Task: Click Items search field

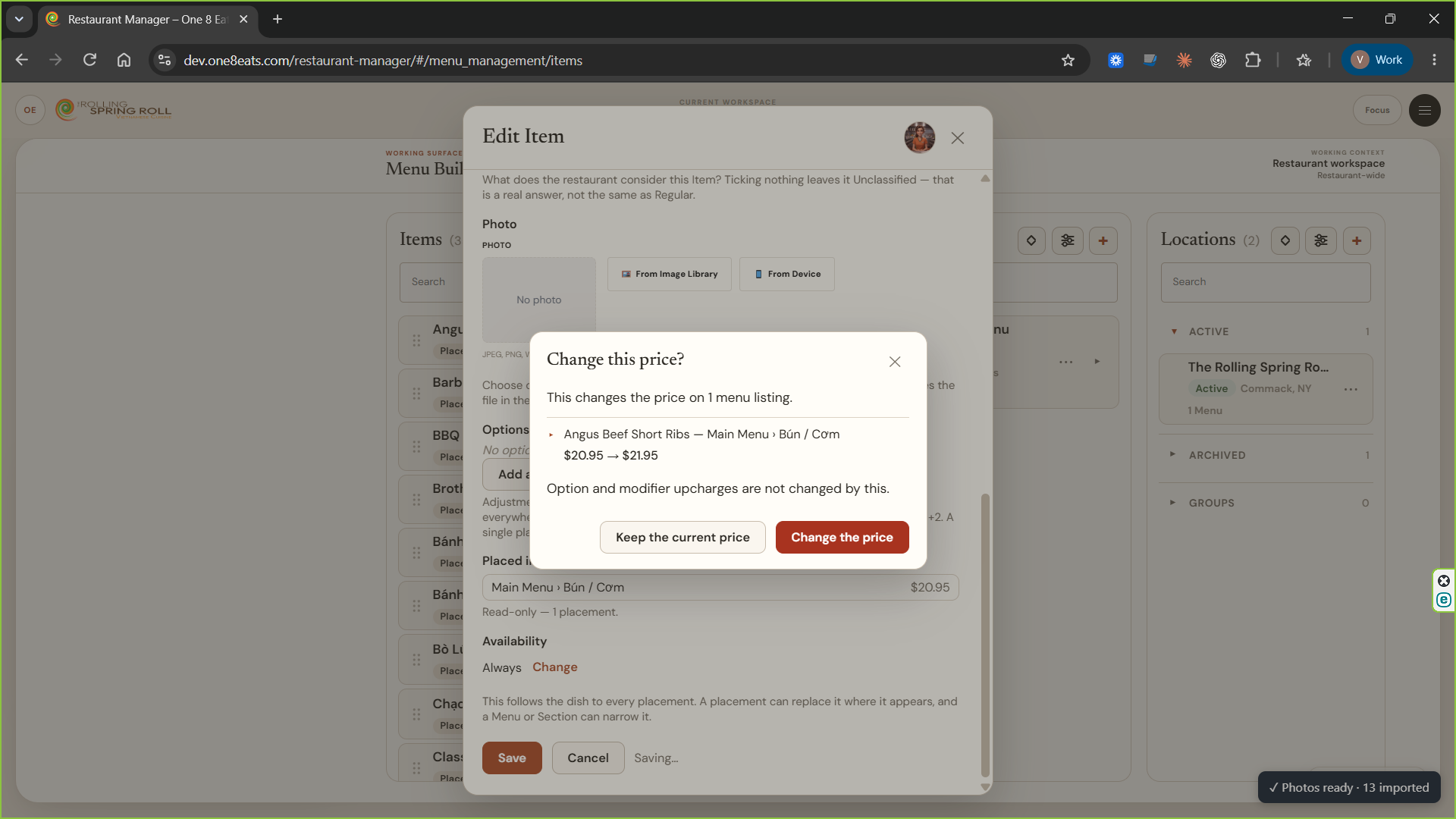Action: [x=432, y=282]
